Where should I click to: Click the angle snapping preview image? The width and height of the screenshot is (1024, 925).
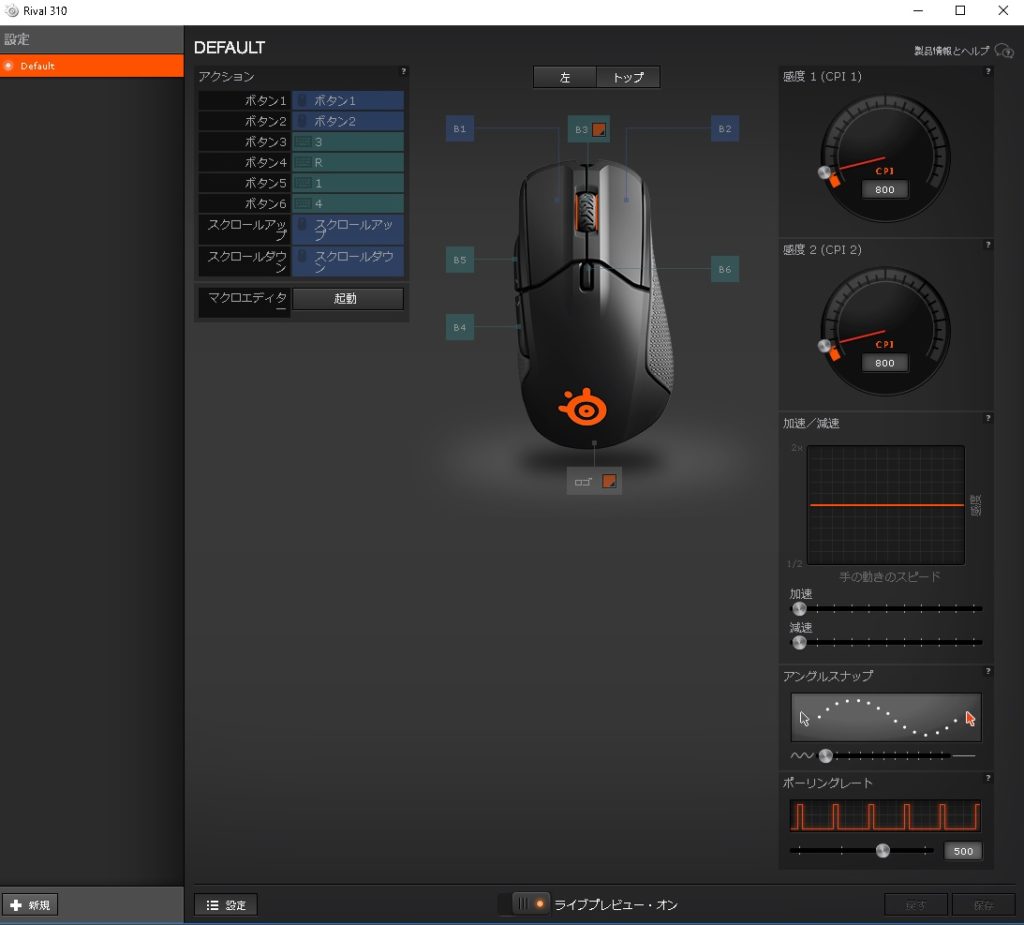click(886, 717)
